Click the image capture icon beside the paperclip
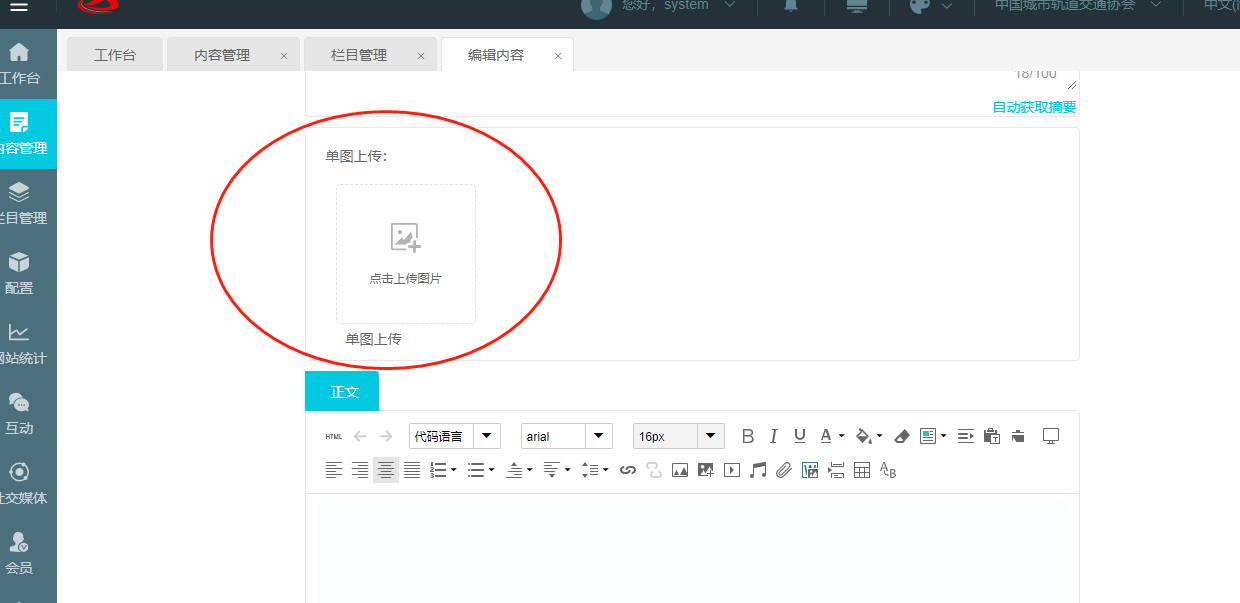The height and width of the screenshot is (603, 1240). coord(810,470)
